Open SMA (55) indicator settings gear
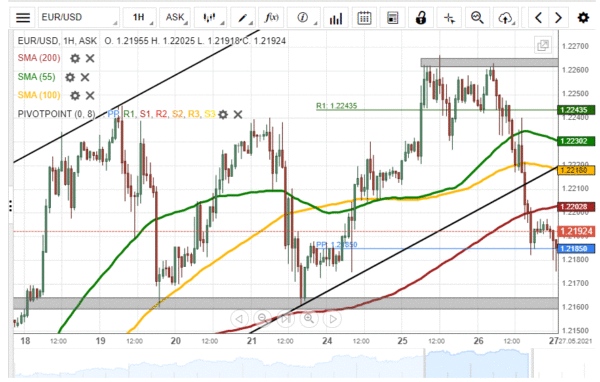This screenshot has width=600, height=382. click(70, 77)
